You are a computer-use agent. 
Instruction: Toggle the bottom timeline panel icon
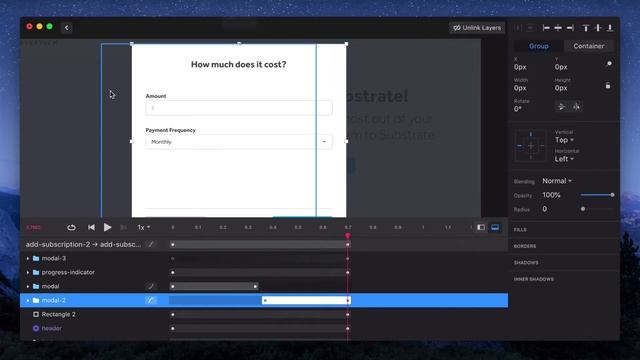[x=495, y=227]
